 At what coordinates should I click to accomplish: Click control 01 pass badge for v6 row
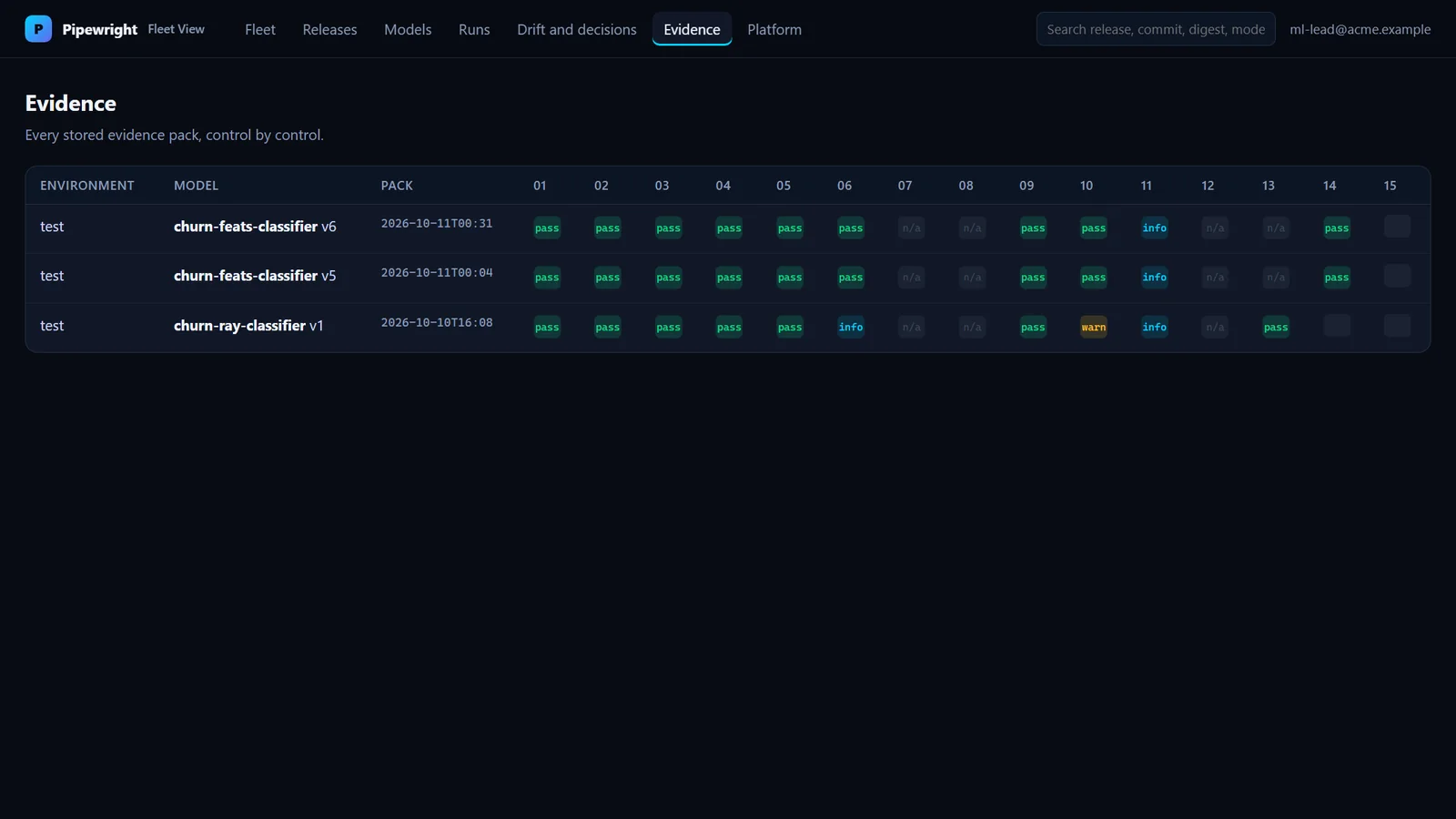coord(547,227)
